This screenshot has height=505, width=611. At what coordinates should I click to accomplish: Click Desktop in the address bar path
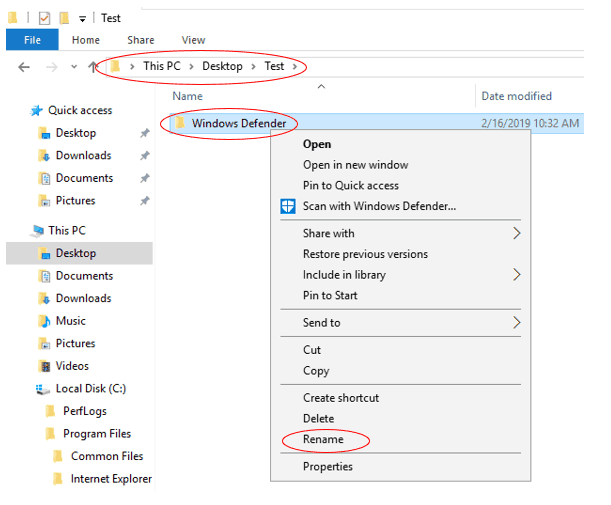coord(222,66)
